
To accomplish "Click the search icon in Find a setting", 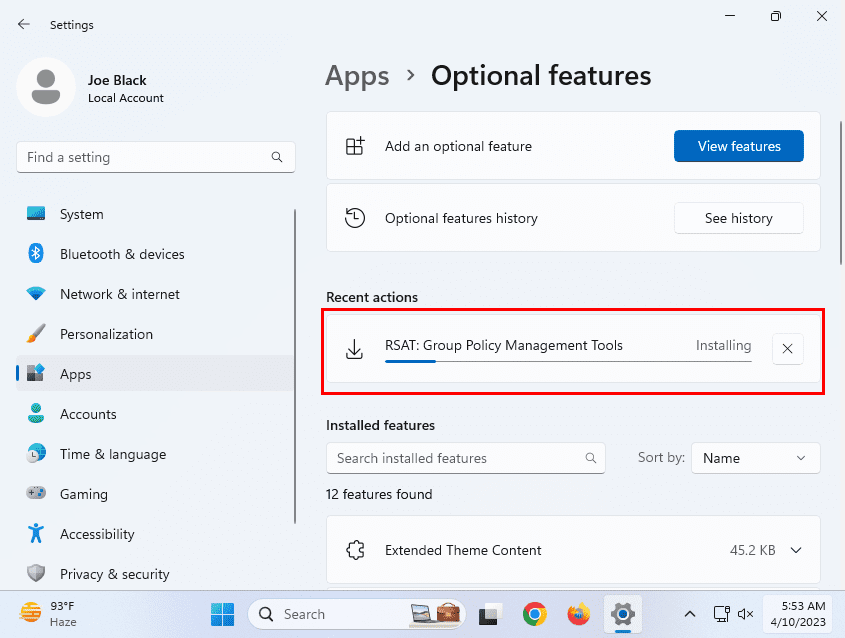I will click(x=277, y=157).
